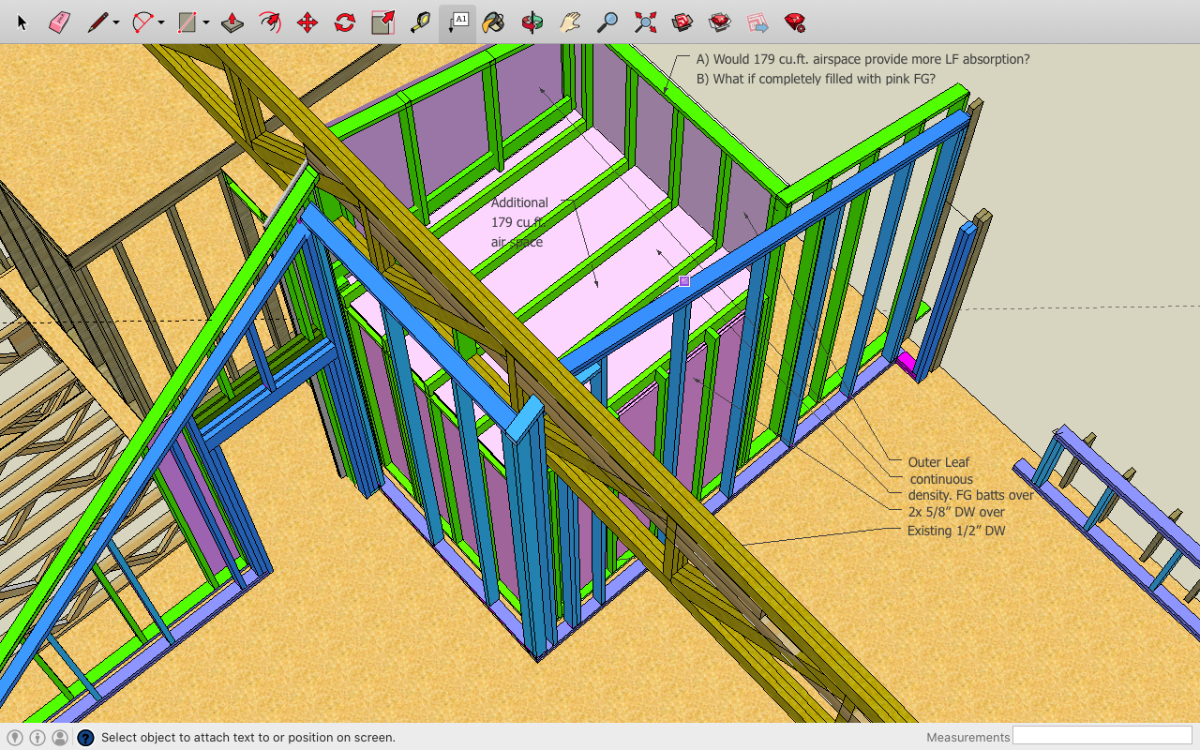Click the Tape Measure tool
Image resolution: width=1200 pixels, height=750 pixels.
(x=420, y=21)
